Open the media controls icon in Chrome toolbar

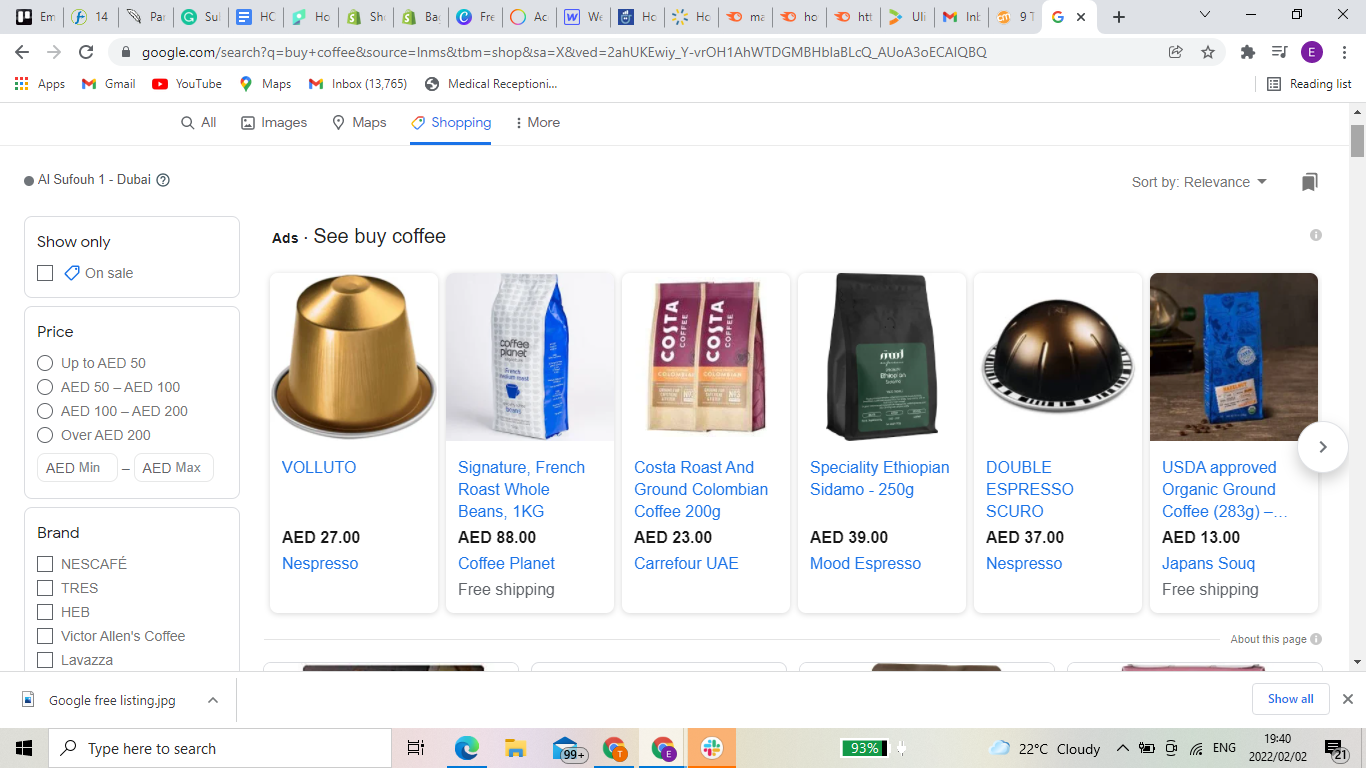coord(1279,52)
